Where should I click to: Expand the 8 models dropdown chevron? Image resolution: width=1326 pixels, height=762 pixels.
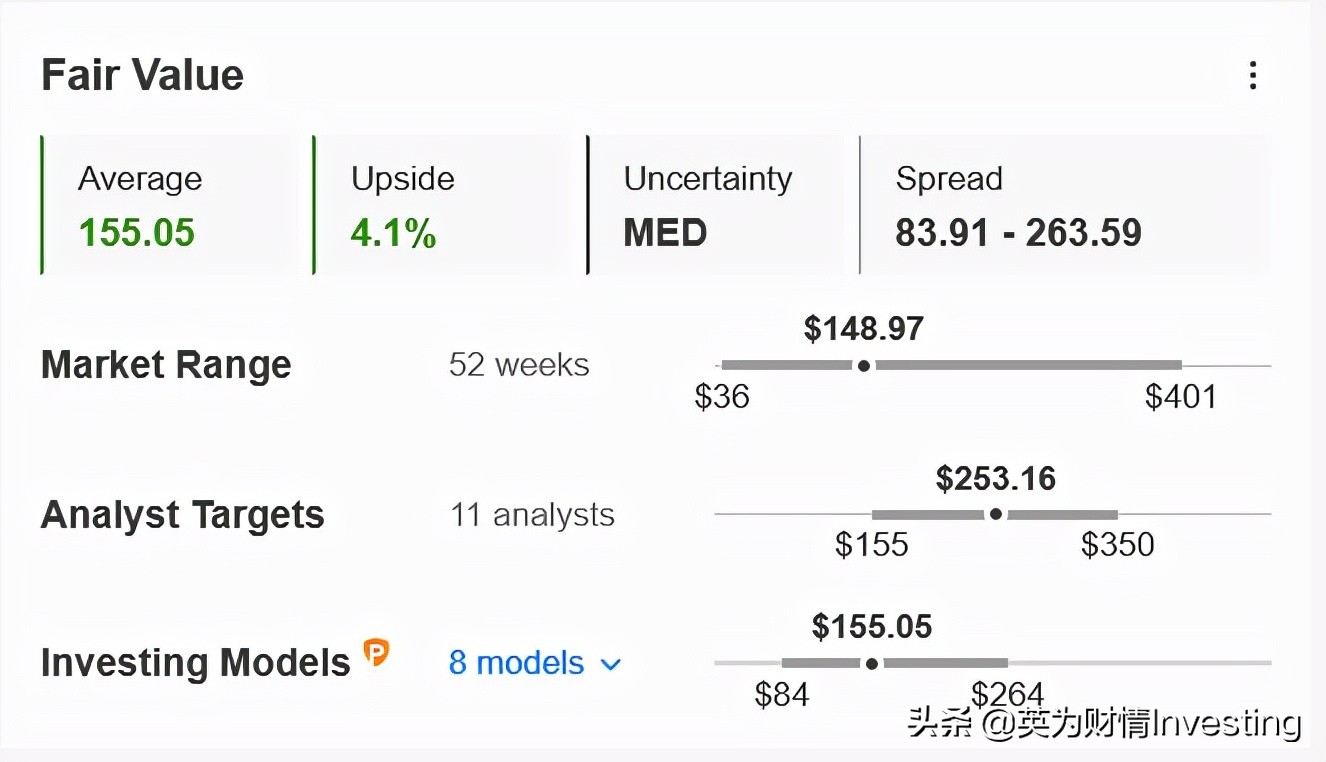click(610, 664)
